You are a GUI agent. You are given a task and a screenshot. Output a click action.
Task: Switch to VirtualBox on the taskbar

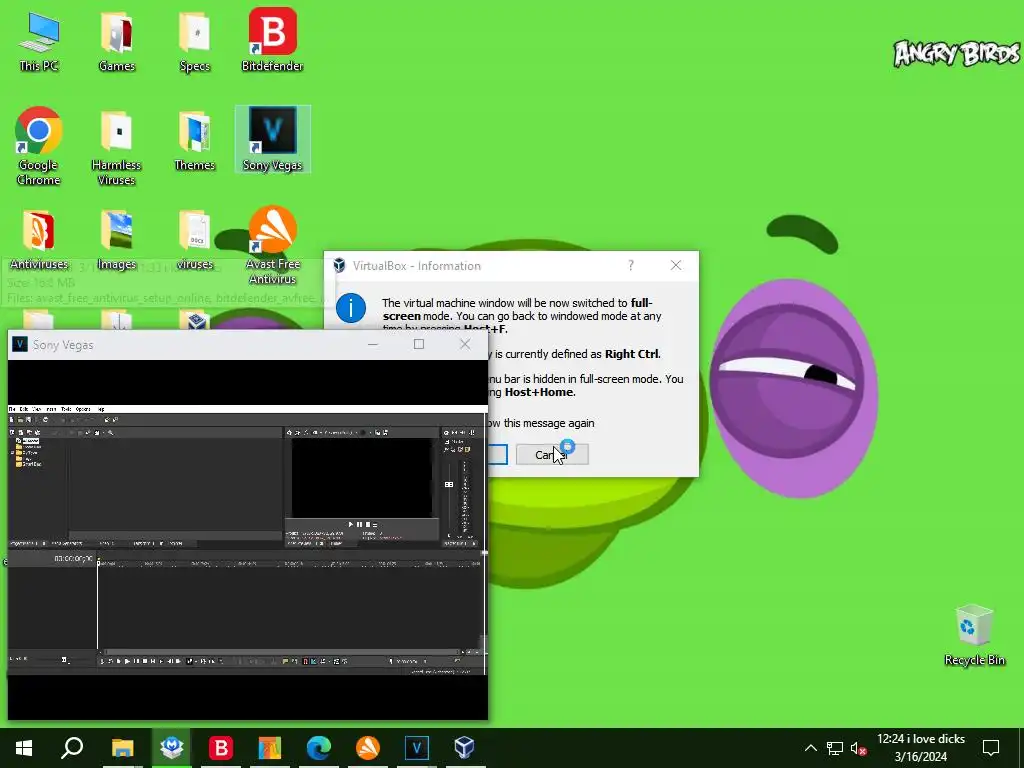pos(464,748)
